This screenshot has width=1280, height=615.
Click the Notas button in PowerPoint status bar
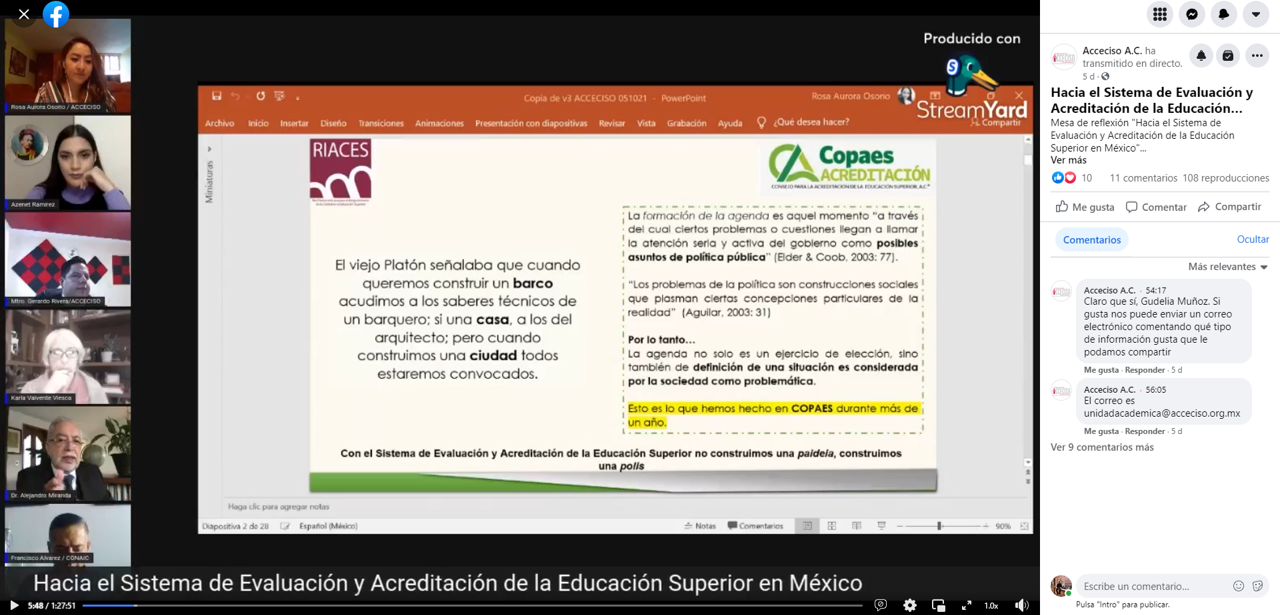pyautogui.click(x=700, y=526)
